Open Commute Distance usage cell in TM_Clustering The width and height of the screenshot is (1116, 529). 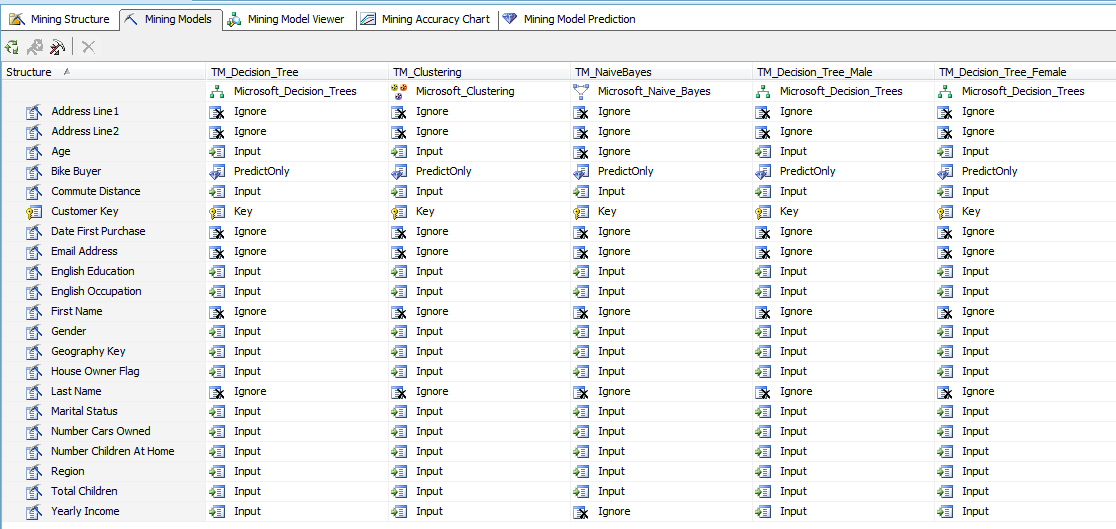click(479, 192)
